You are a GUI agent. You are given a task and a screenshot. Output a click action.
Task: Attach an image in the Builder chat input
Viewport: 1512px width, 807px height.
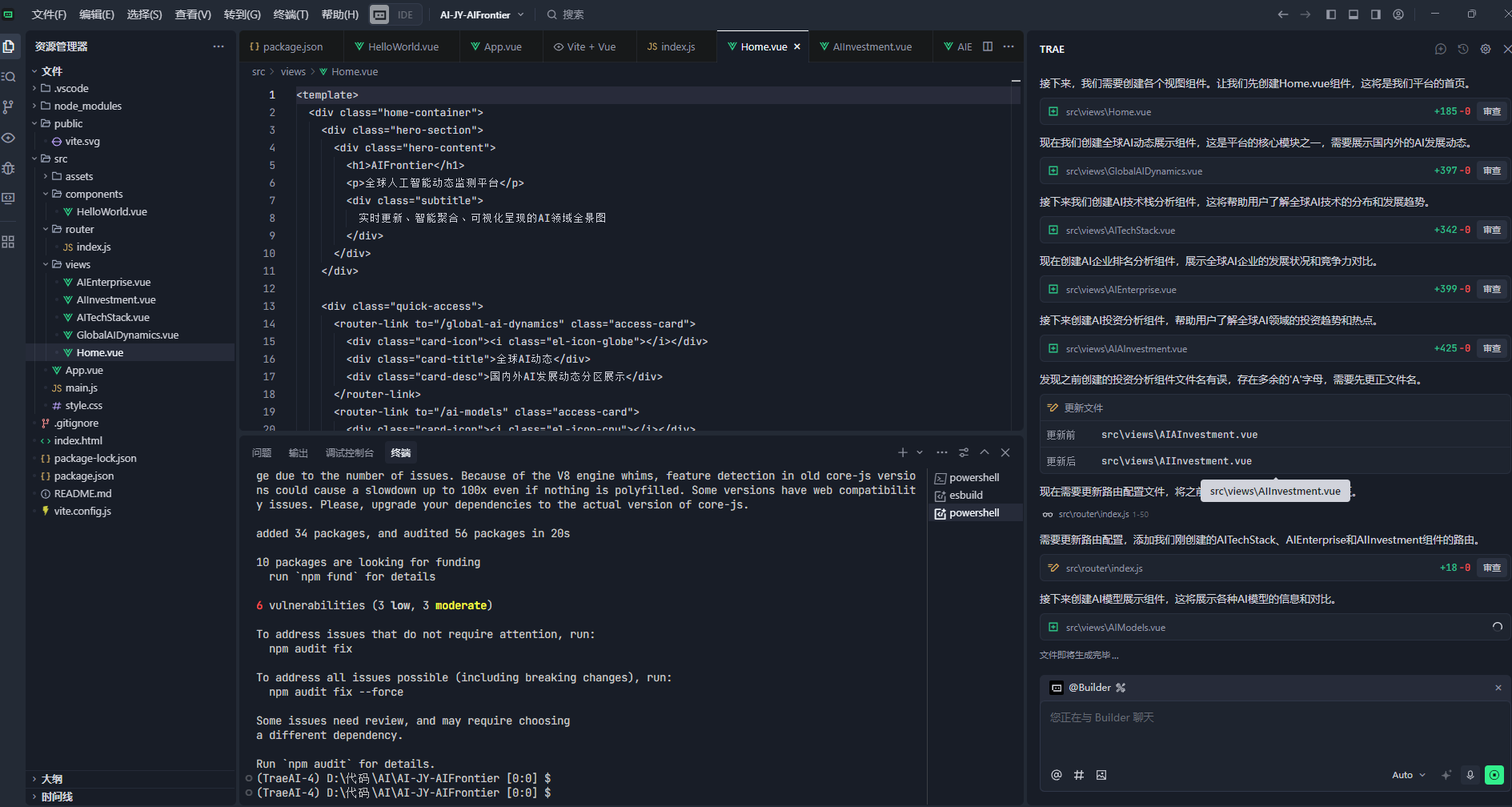click(x=1101, y=774)
